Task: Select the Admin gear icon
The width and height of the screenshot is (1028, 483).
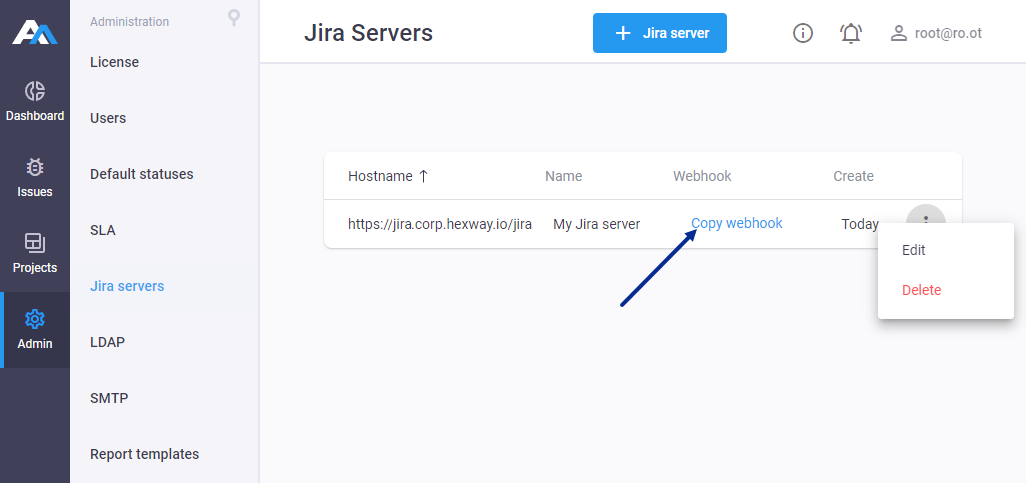Action: pos(35,319)
